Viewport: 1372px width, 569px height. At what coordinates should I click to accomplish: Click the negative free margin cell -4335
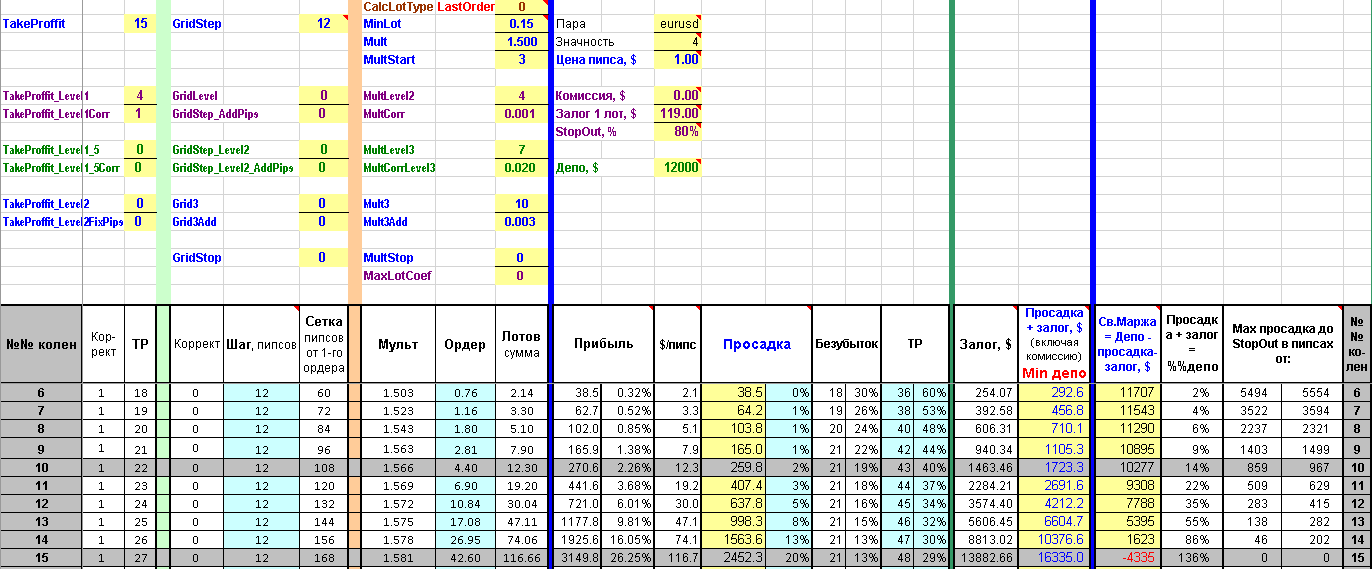(1127, 557)
